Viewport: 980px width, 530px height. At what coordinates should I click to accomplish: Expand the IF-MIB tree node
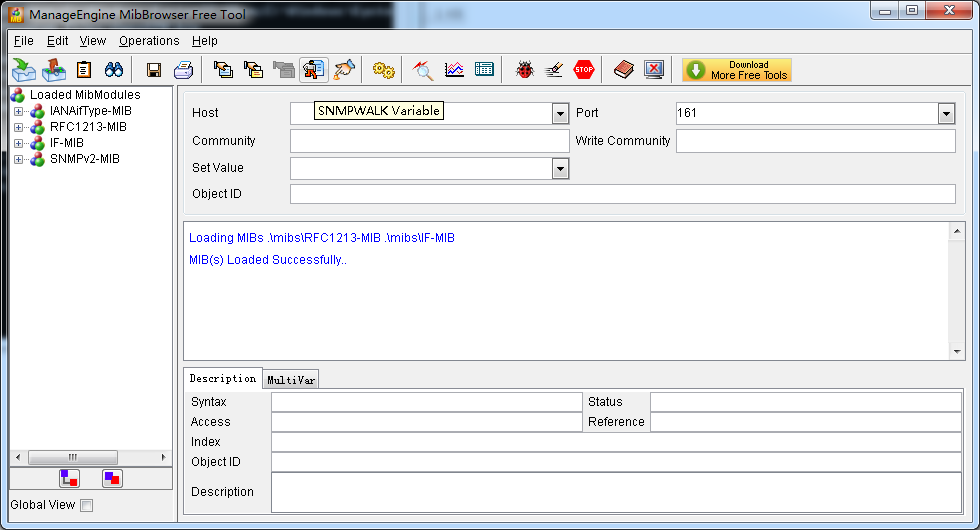(18, 143)
